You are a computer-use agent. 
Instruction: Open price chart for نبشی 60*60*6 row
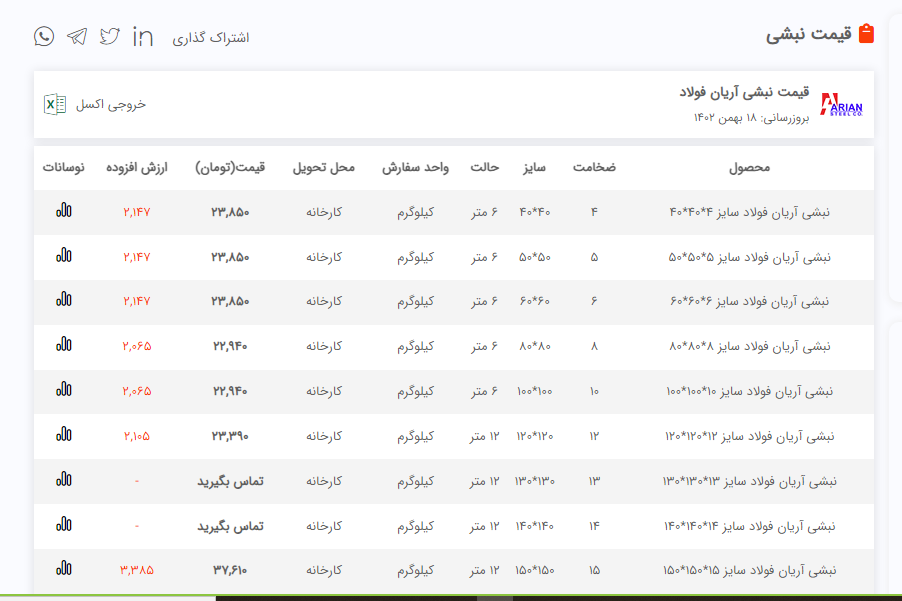64,300
